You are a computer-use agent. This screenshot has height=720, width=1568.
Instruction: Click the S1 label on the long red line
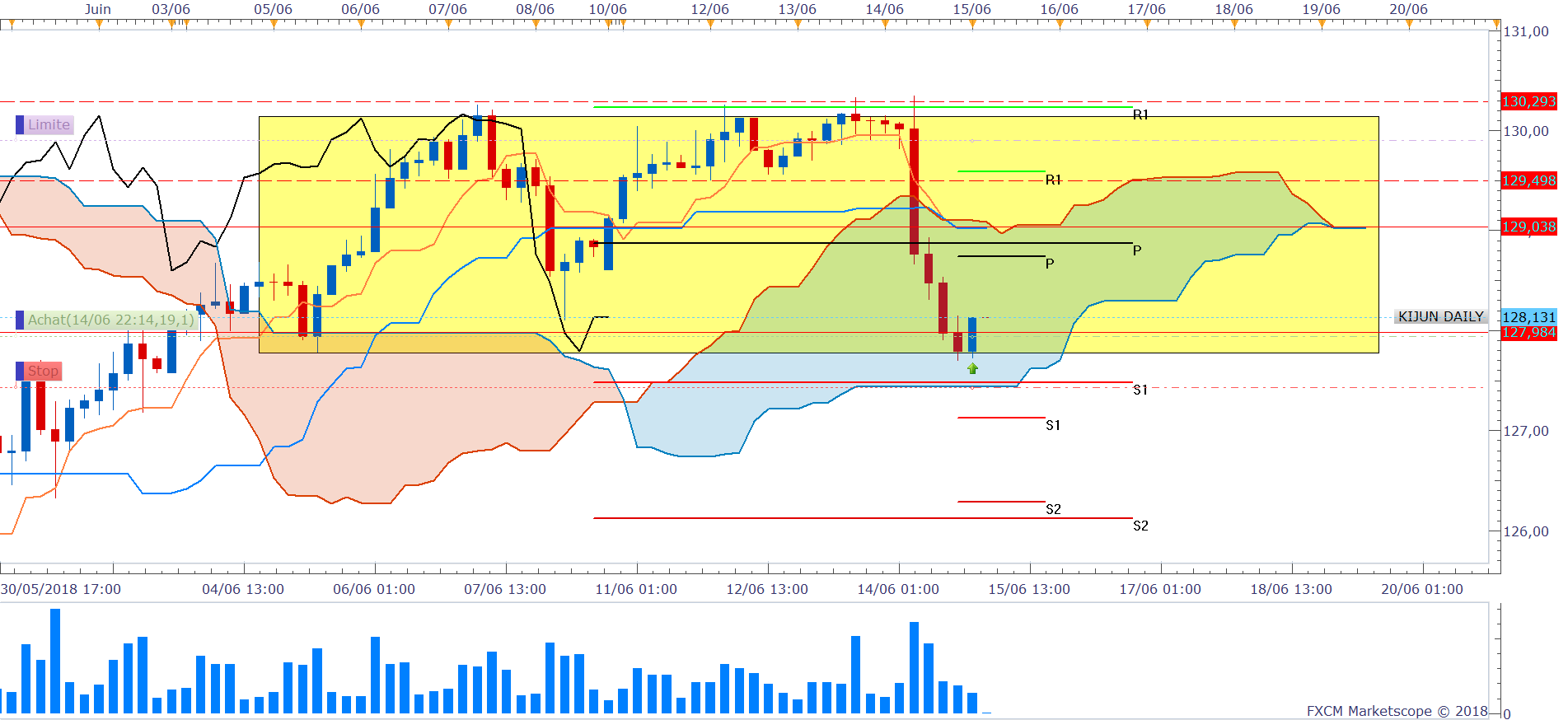pos(1140,390)
